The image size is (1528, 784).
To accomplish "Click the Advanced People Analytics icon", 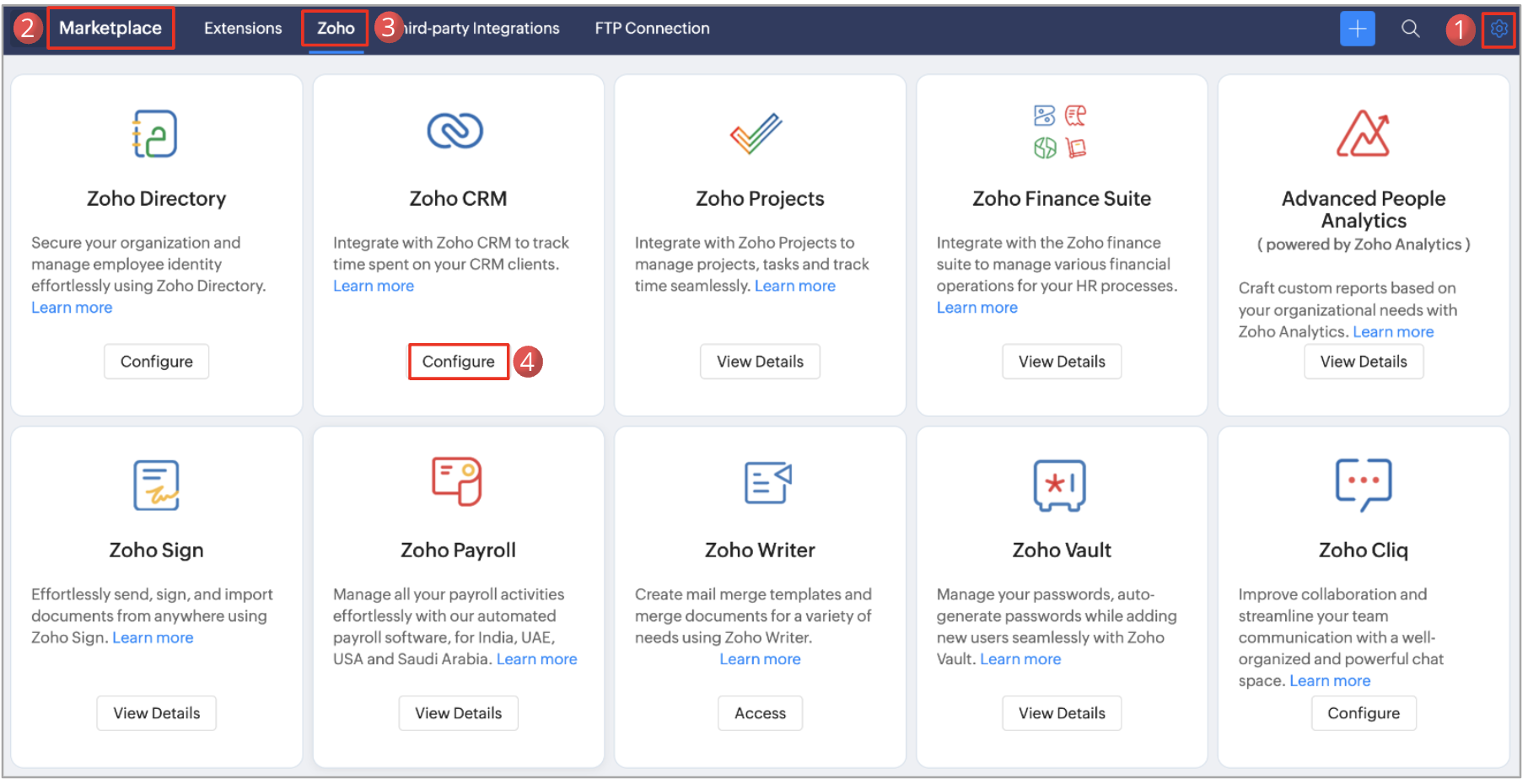I will [1363, 133].
